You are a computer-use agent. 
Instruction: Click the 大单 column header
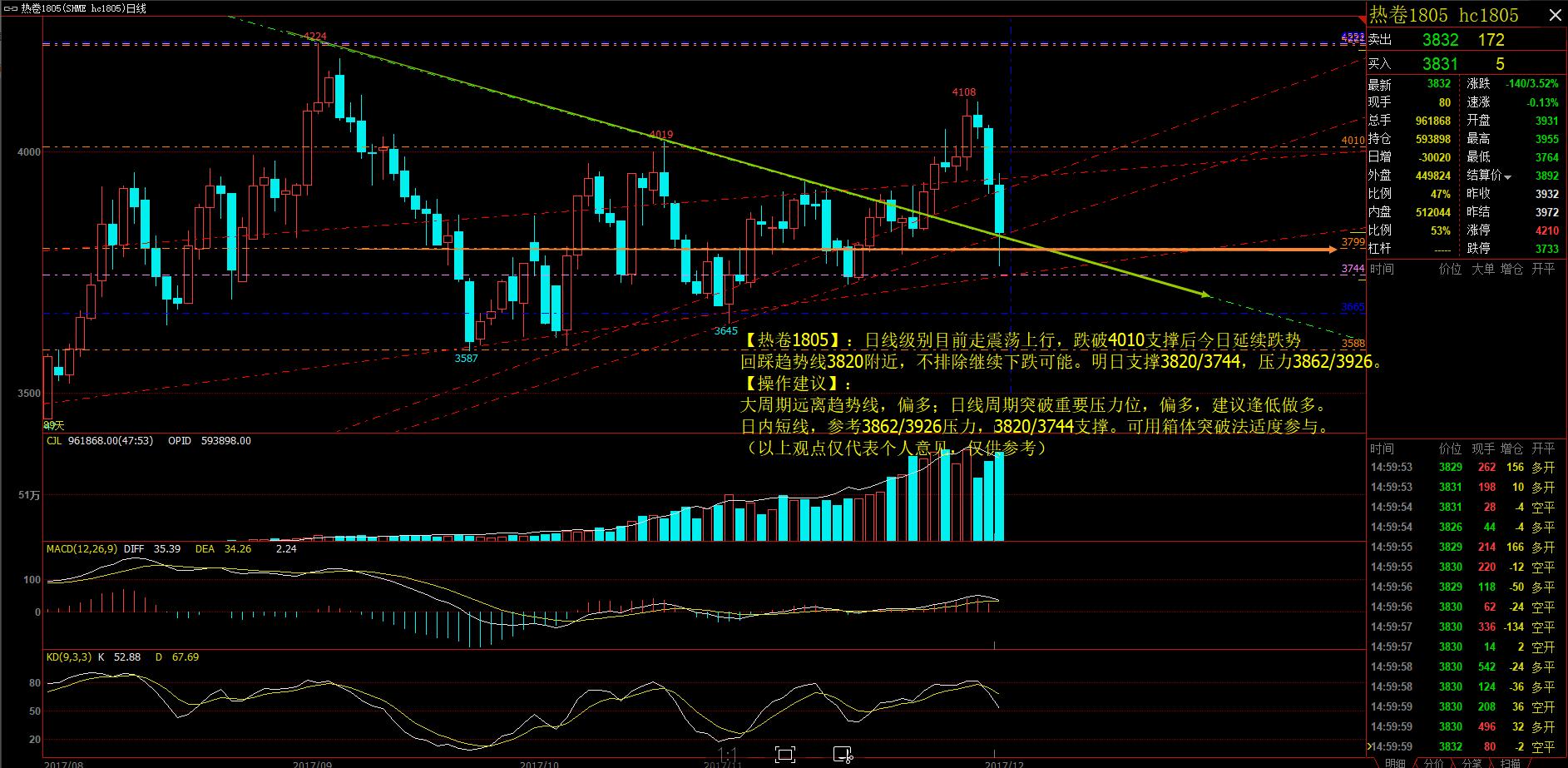(x=1483, y=269)
